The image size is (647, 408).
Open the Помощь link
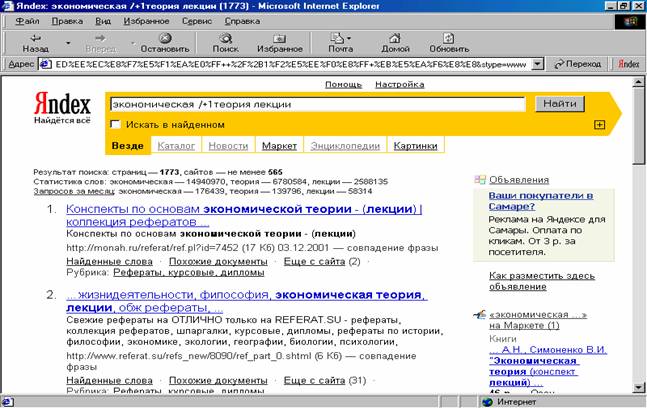click(343, 85)
